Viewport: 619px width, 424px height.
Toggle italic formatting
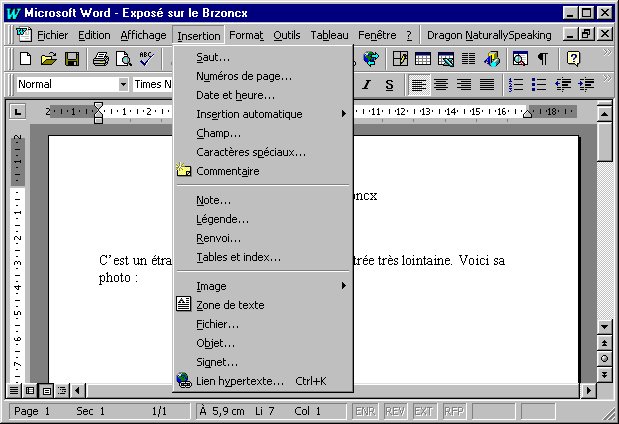tap(367, 84)
